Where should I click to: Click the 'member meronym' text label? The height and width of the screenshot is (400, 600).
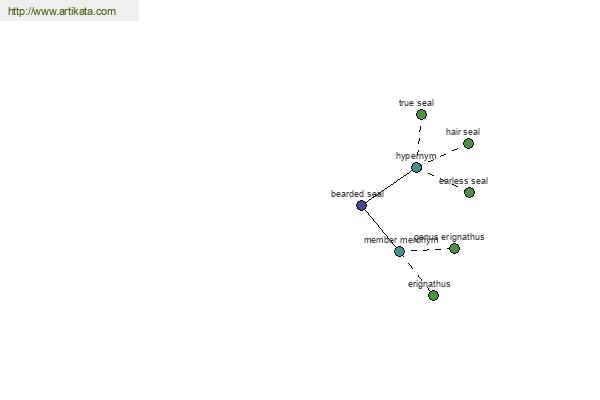coord(400,240)
